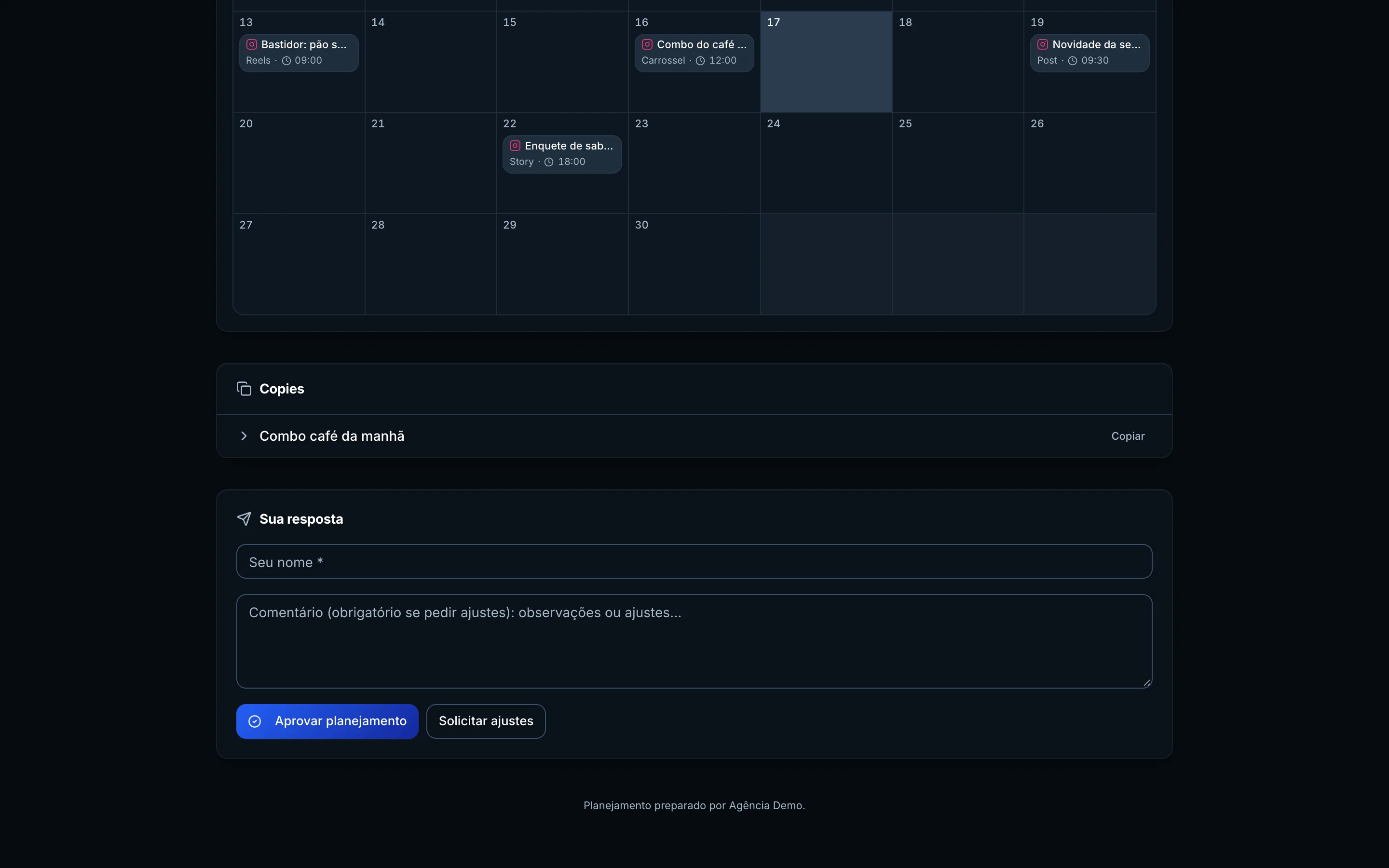1389x868 pixels.
Task: Expand the Combo café da manhã chevron
Action: pos(244,436)
